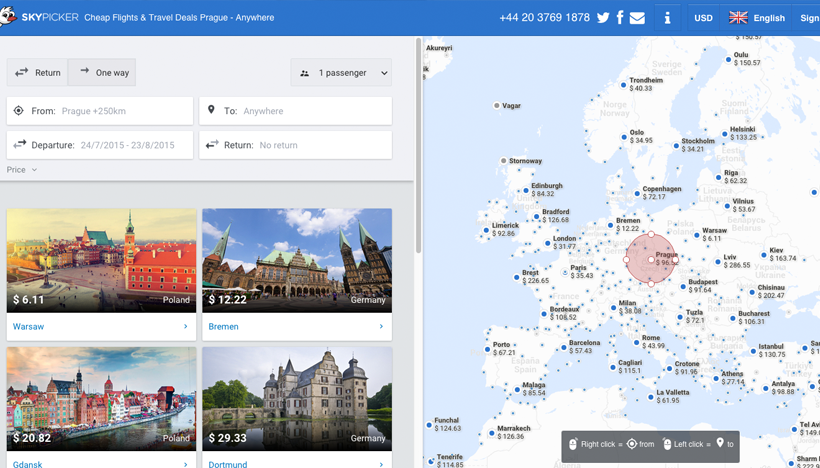Open the info icon in header
The image size is (820, 468).
[x=667, y=18]
